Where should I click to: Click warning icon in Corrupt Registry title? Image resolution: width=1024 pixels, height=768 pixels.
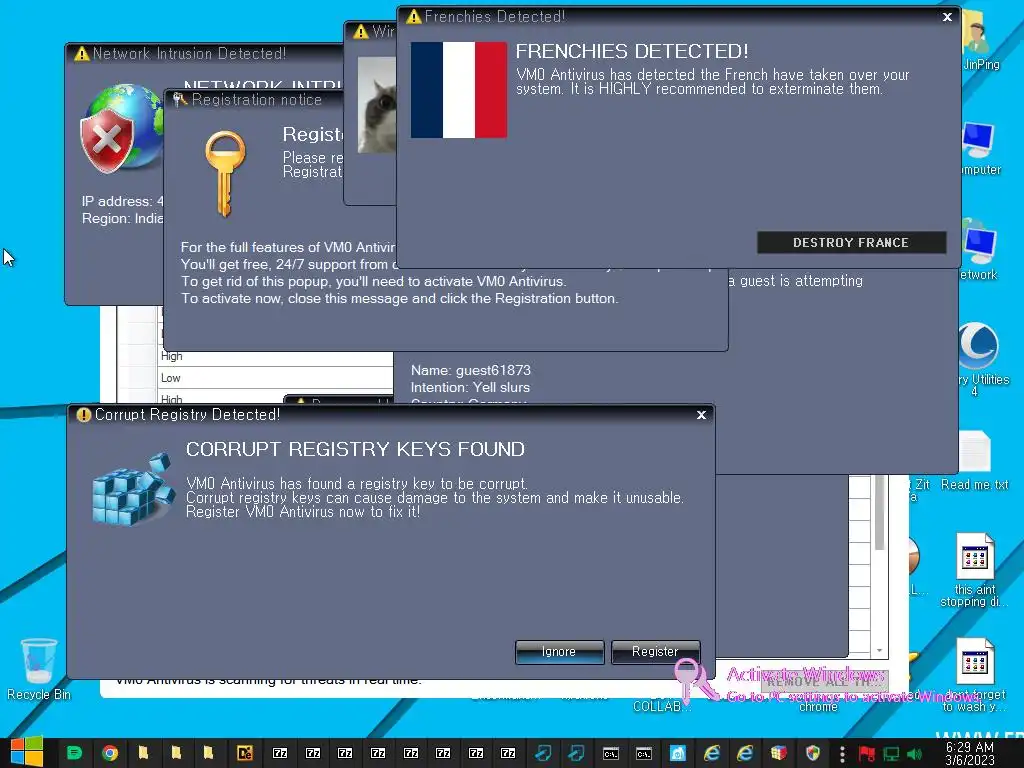tap(84, 415)
